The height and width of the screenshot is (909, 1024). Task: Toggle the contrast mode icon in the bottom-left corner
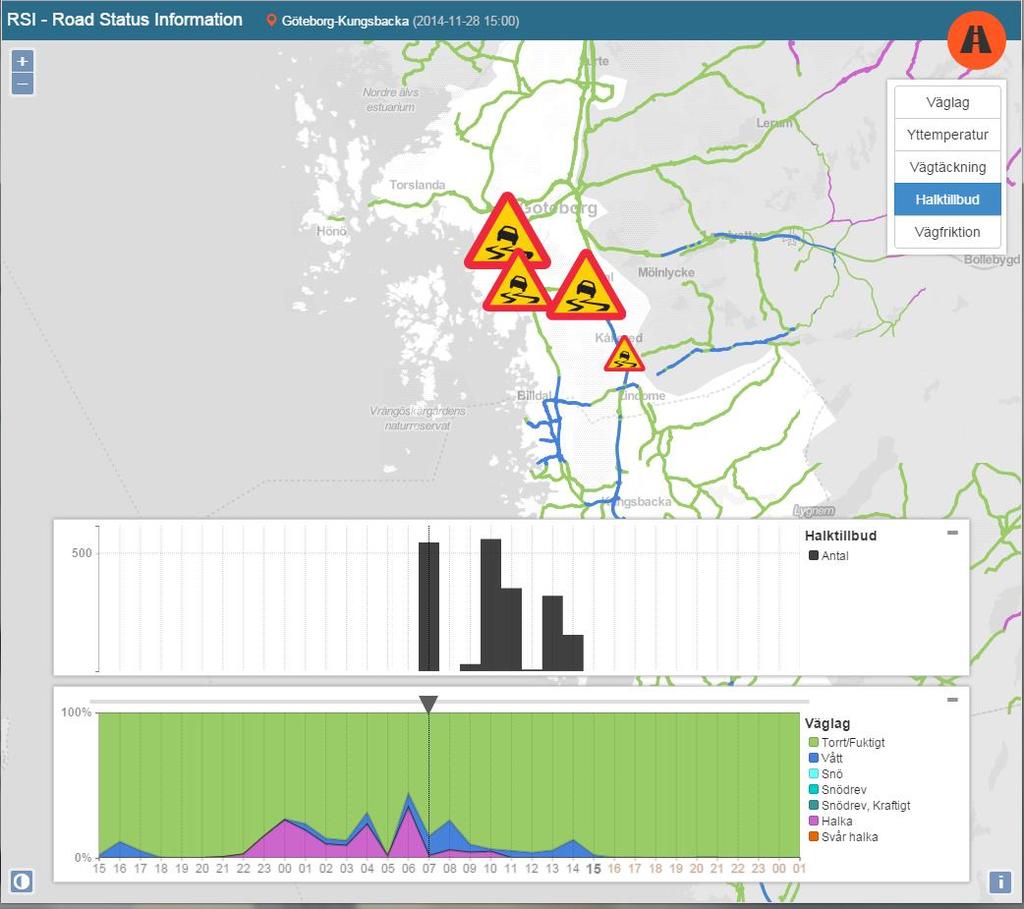[22, 882]
